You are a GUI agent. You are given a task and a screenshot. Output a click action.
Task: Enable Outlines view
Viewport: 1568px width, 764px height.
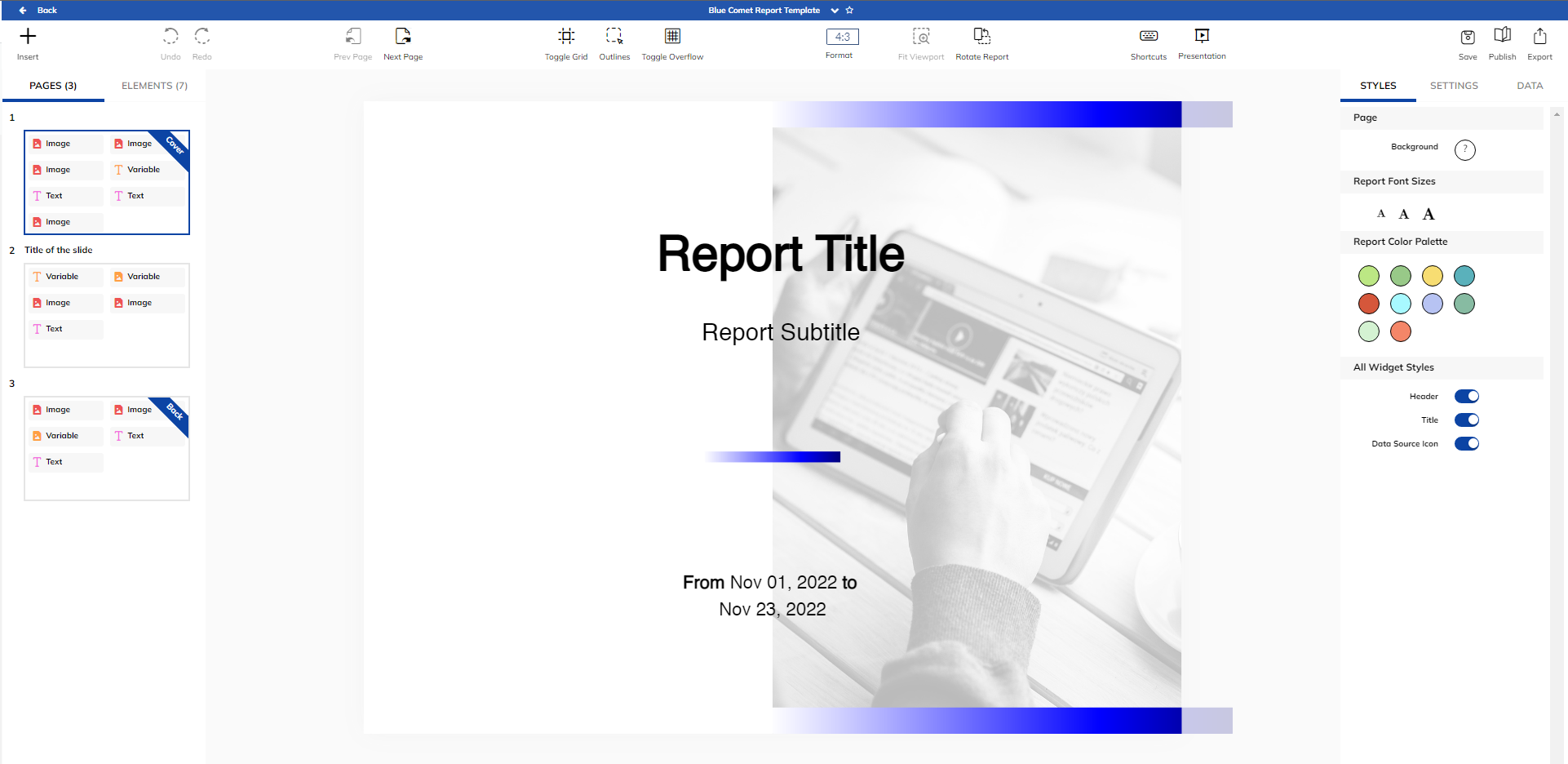pos(614,41)
